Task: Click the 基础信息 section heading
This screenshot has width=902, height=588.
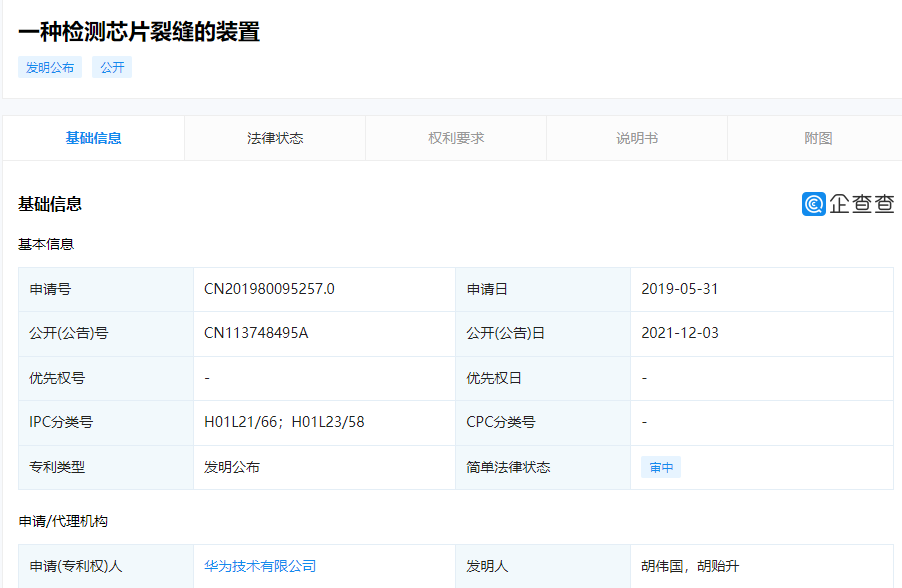Action: point(49,204)
